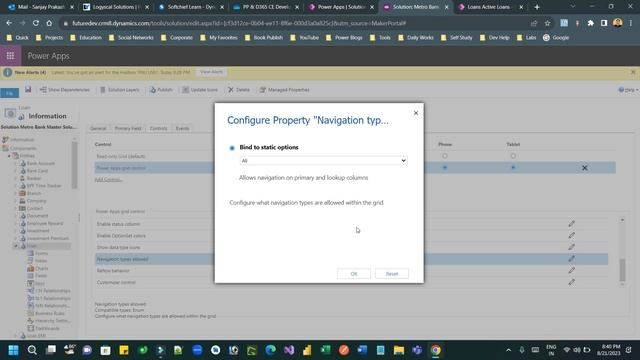
Task: Open Charts under the Loan entity
Action: [41, 269]
